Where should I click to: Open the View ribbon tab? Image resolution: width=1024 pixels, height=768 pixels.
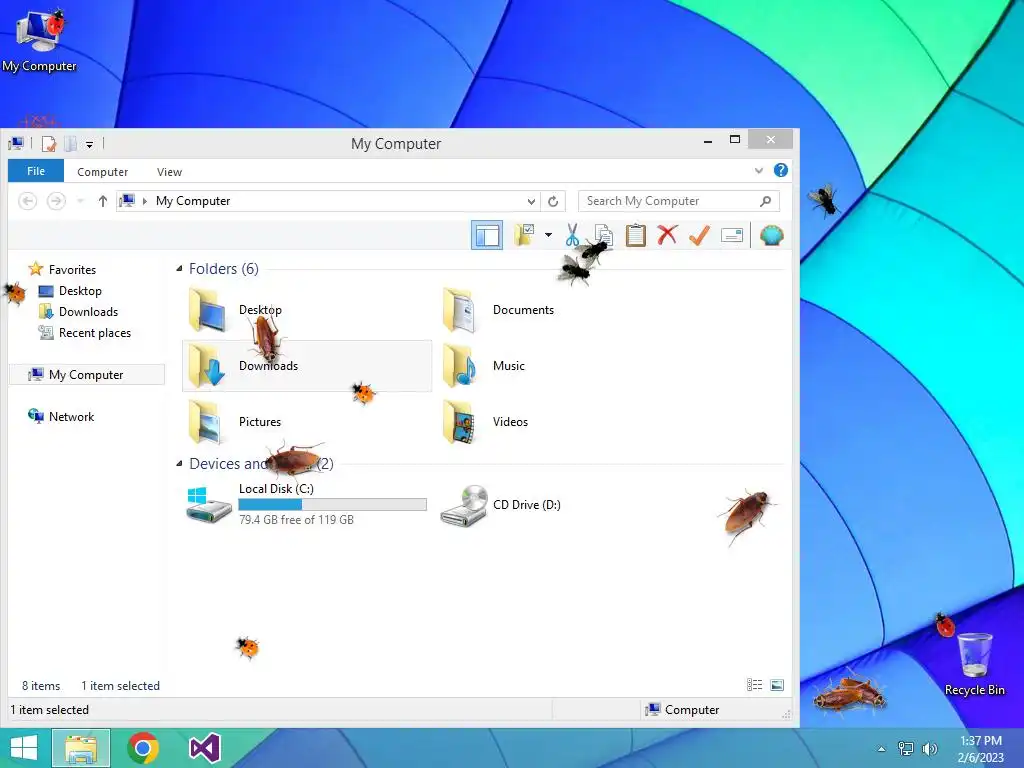(x=169, y=172)
